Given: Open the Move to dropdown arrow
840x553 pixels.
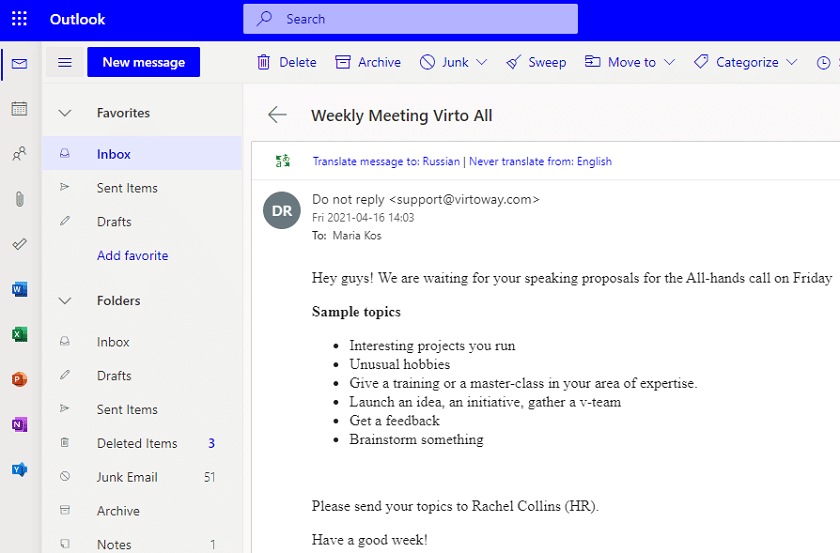Looking at the screenshot, I should pos(669,62).
